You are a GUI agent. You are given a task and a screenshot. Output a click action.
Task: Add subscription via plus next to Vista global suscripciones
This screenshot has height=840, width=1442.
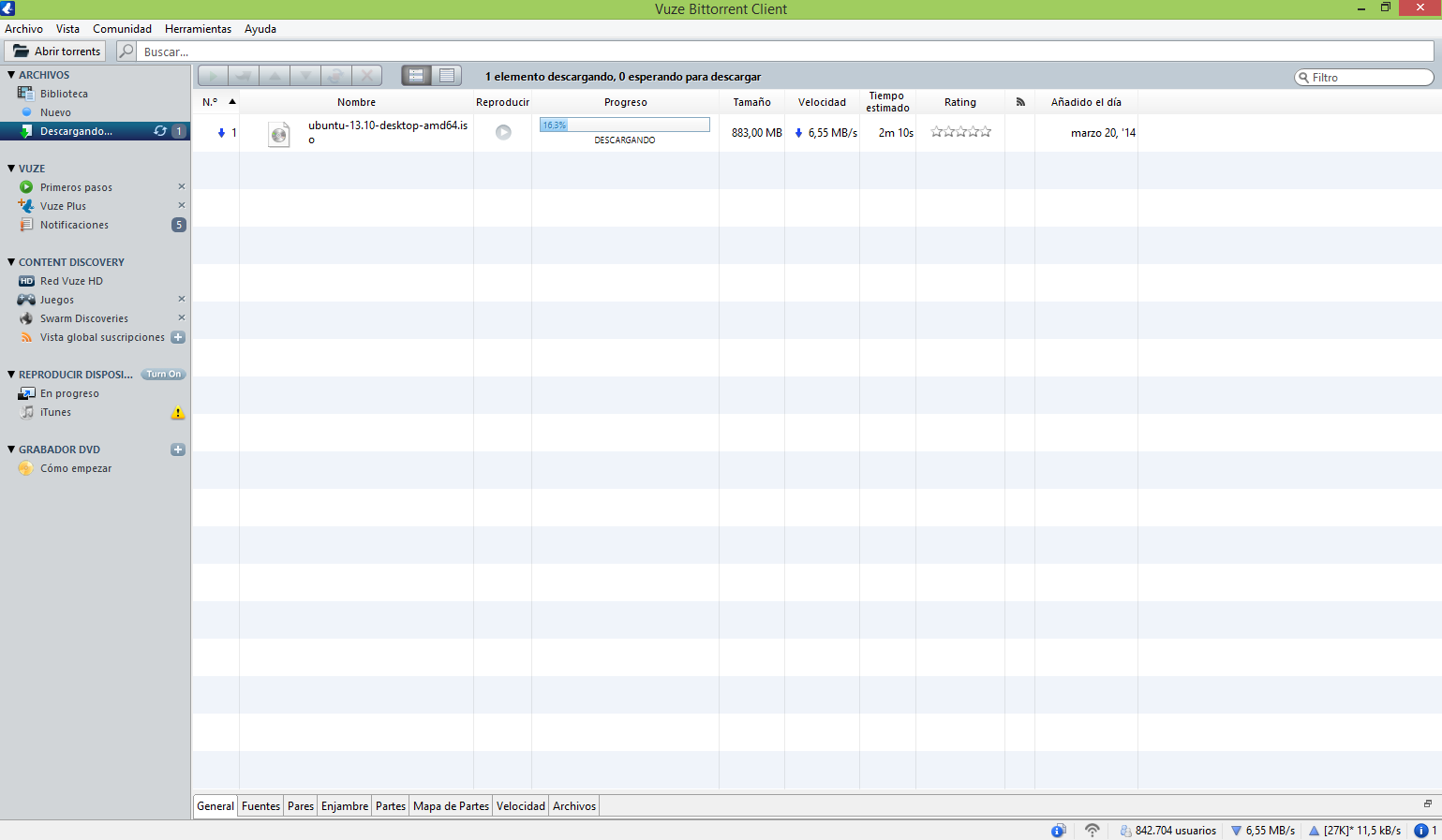pyautogui.click(x=178, y=337)
